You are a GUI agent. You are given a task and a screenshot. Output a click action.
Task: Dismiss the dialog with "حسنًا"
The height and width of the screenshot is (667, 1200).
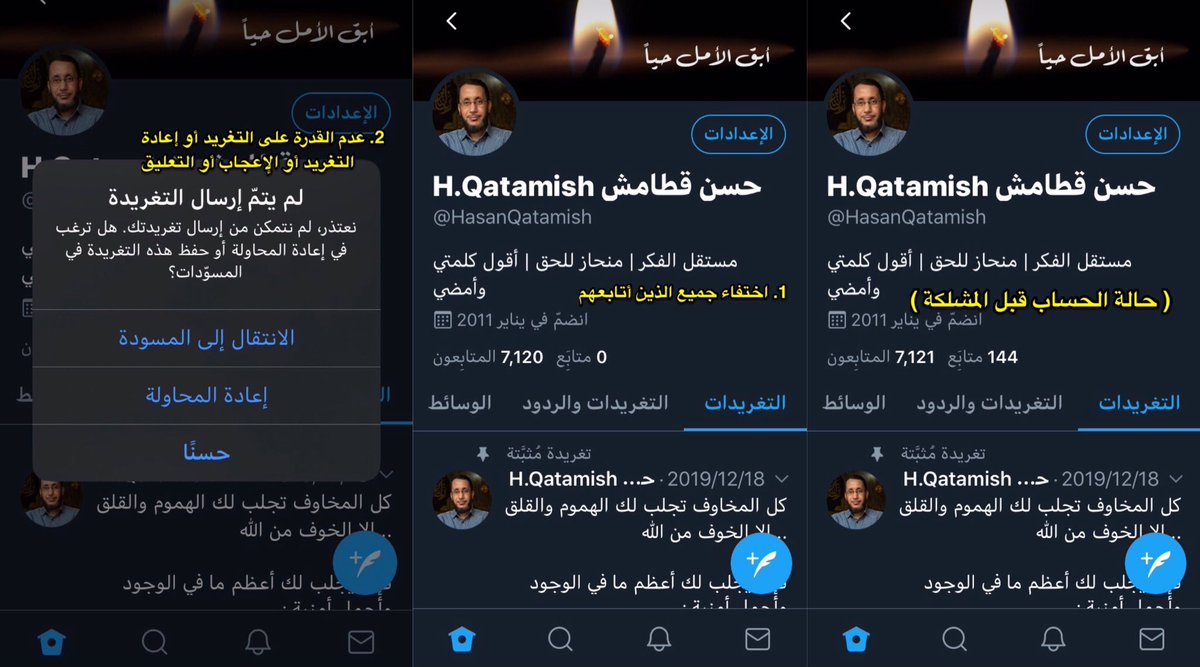206,453
